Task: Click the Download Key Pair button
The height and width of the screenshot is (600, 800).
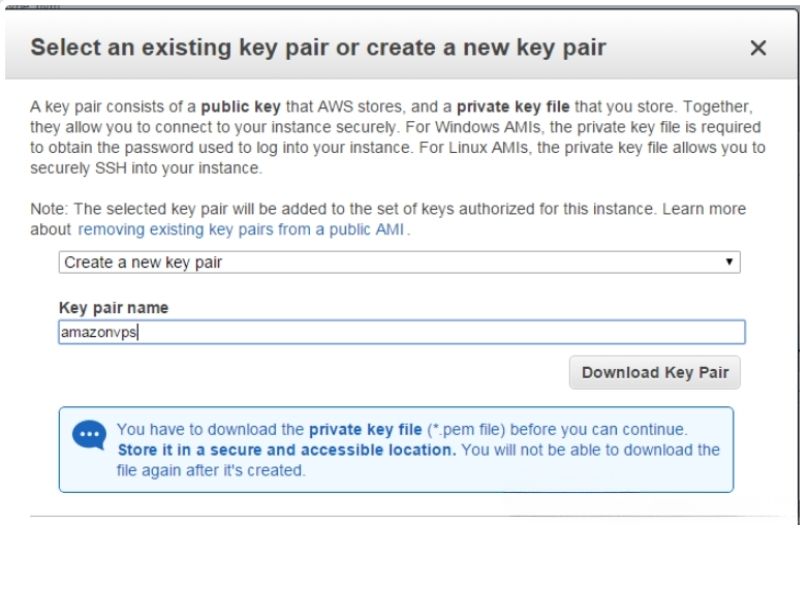Action: [655, 372]
